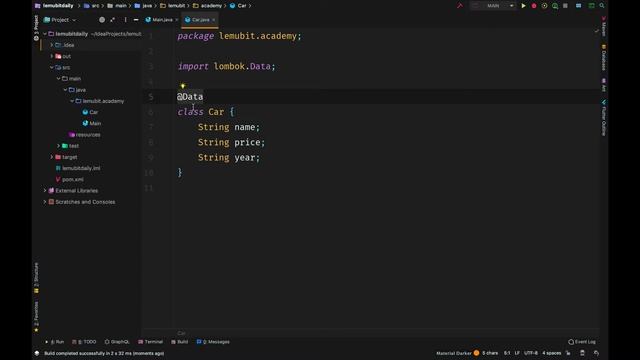Screen dimensions: 640x360
Task: Toggle the Structure side tab
Action: [x=36, y=278]
